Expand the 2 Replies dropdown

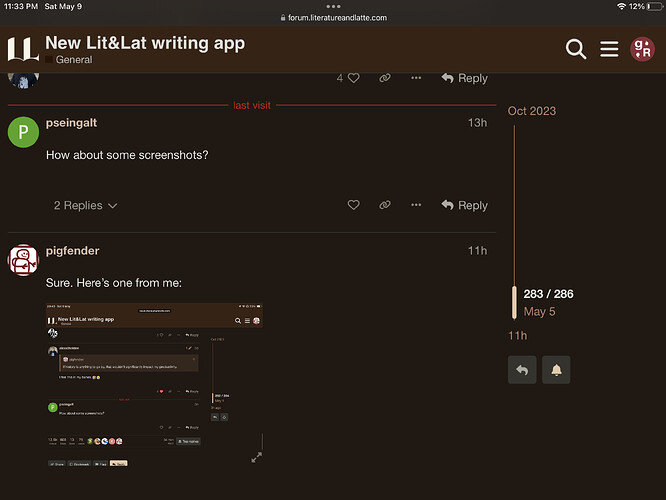coord(85,206)
